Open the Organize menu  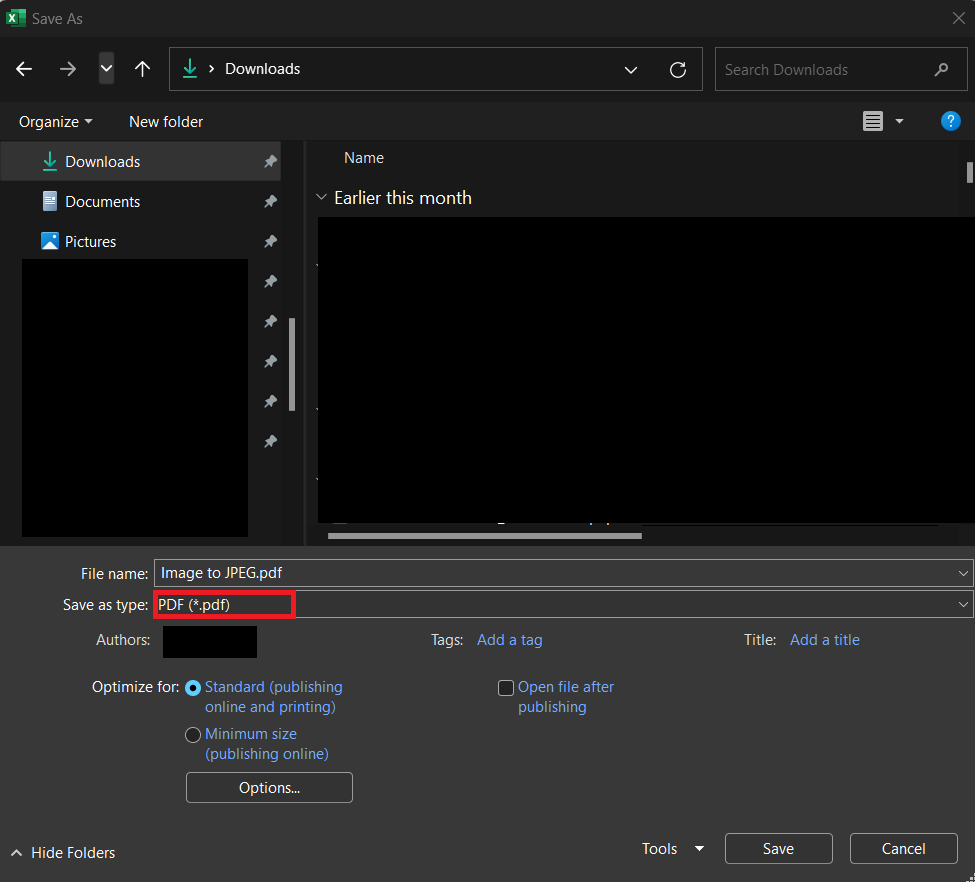pyautogui.click(x=55, y=122)
